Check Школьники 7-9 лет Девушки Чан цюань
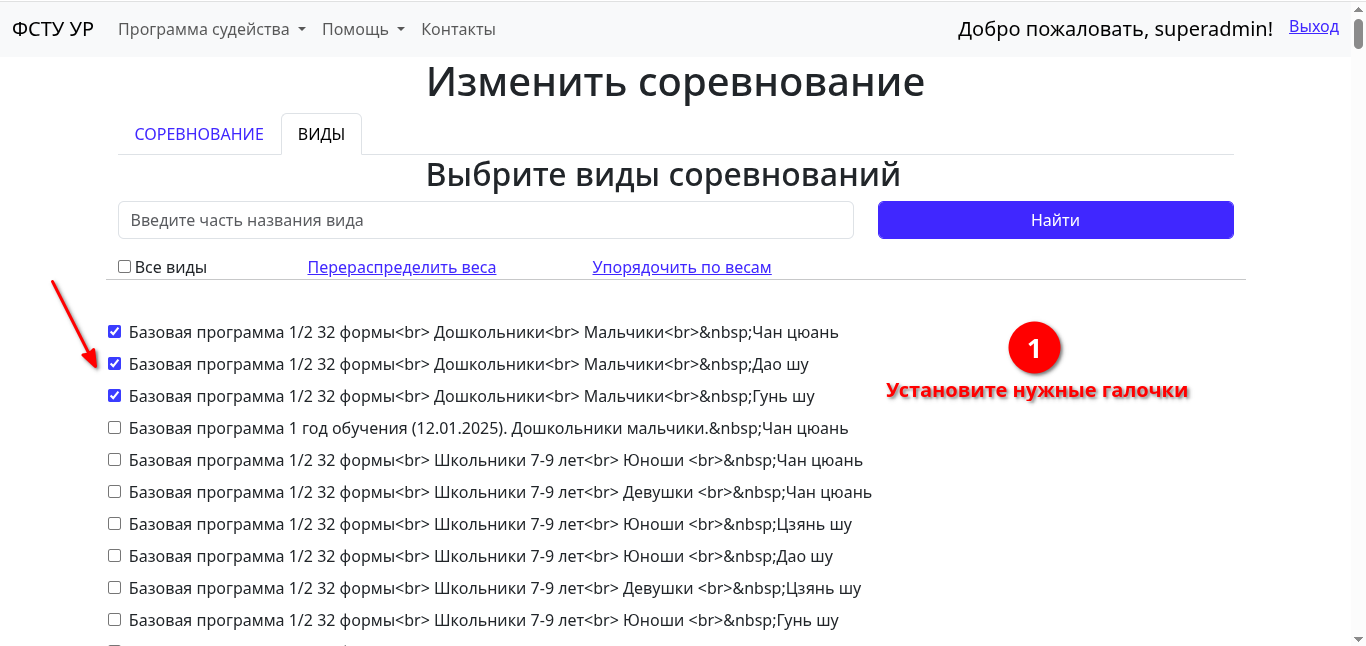This screenshot has width=1366, height=646. coord(115,492)
